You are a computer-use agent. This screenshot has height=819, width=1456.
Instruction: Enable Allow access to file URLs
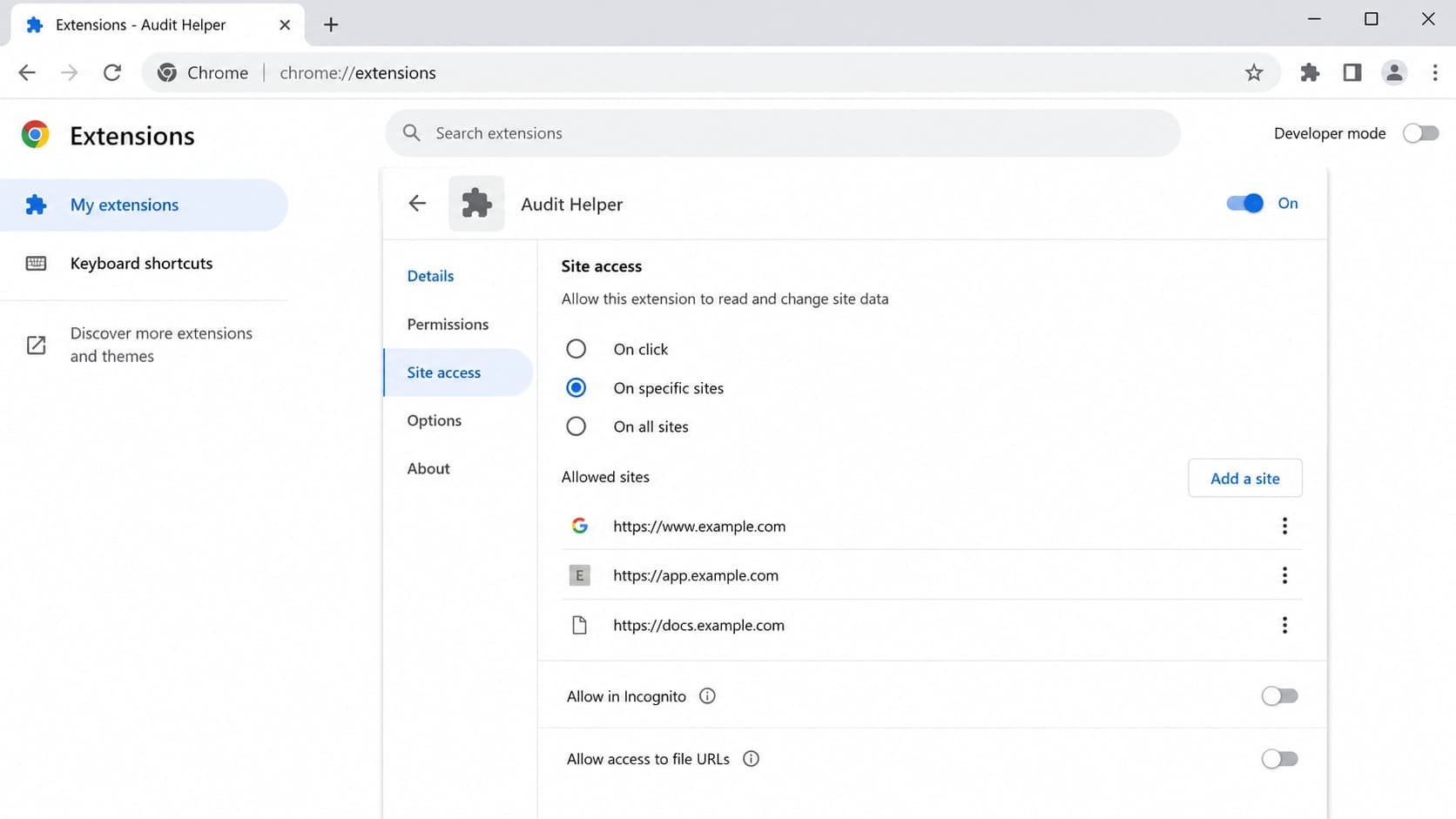(1279, 759)
